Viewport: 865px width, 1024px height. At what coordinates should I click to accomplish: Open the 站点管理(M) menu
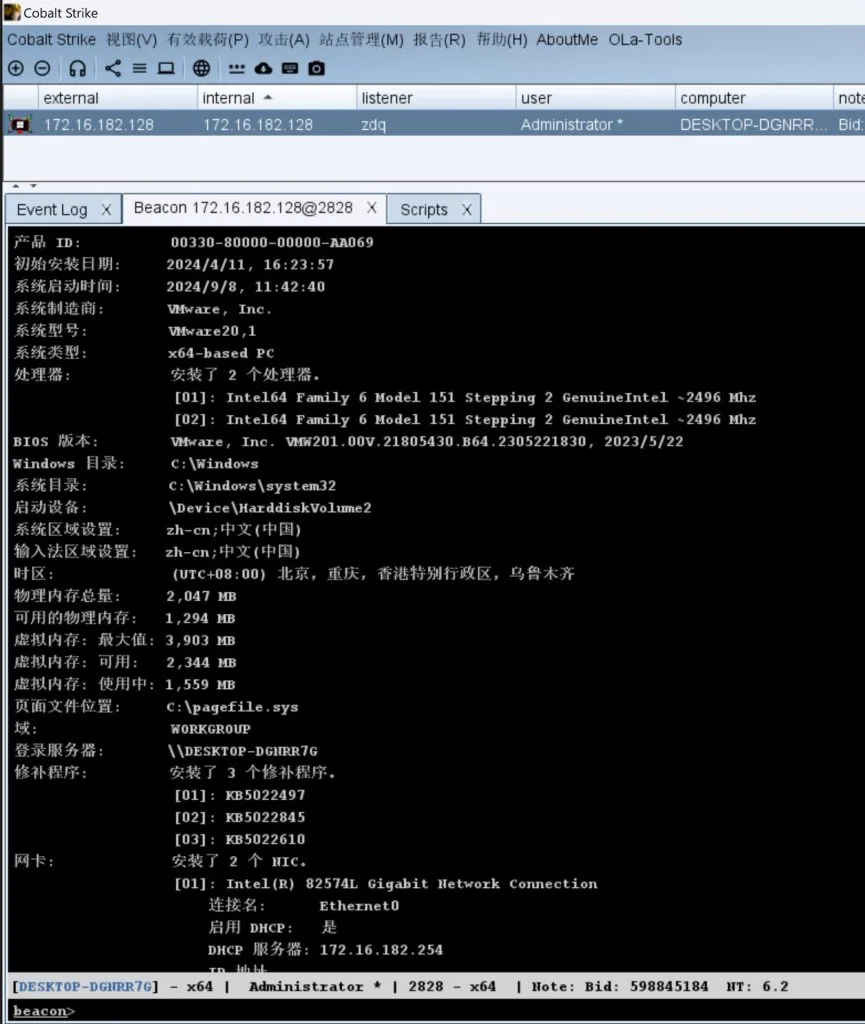point(362,39)
